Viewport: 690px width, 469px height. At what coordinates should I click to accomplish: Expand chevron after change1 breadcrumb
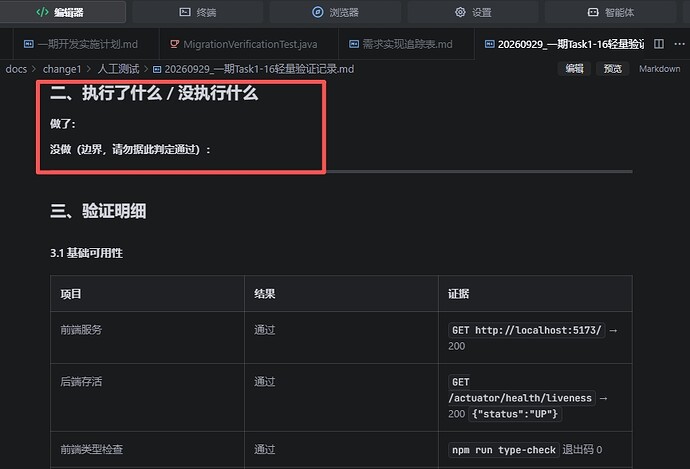[89, 69]
